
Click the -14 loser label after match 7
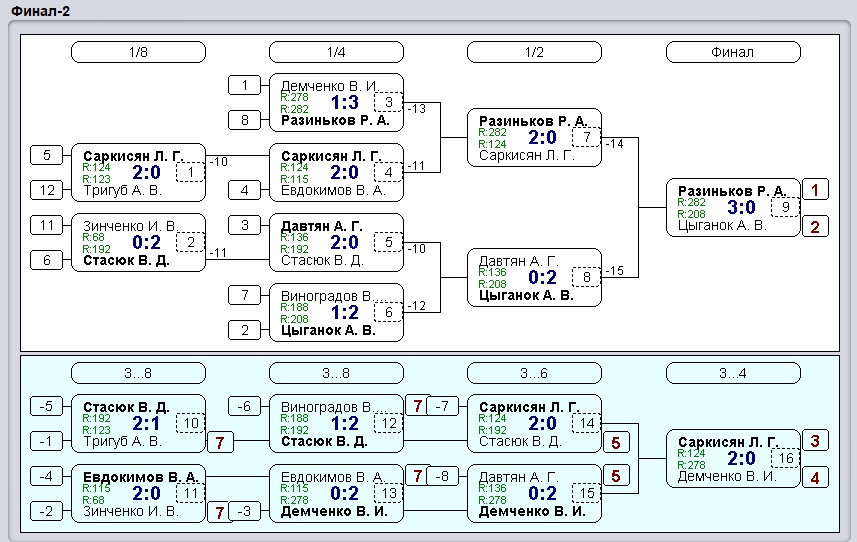(614, 143)
